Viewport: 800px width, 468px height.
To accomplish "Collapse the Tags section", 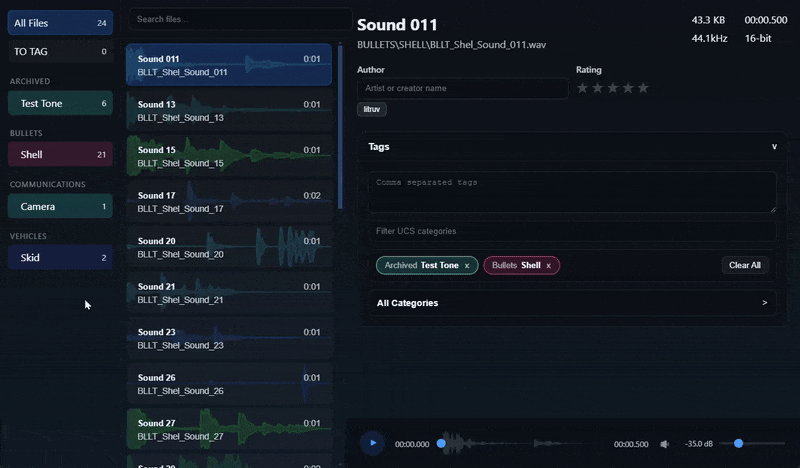I will pos(774,147).
